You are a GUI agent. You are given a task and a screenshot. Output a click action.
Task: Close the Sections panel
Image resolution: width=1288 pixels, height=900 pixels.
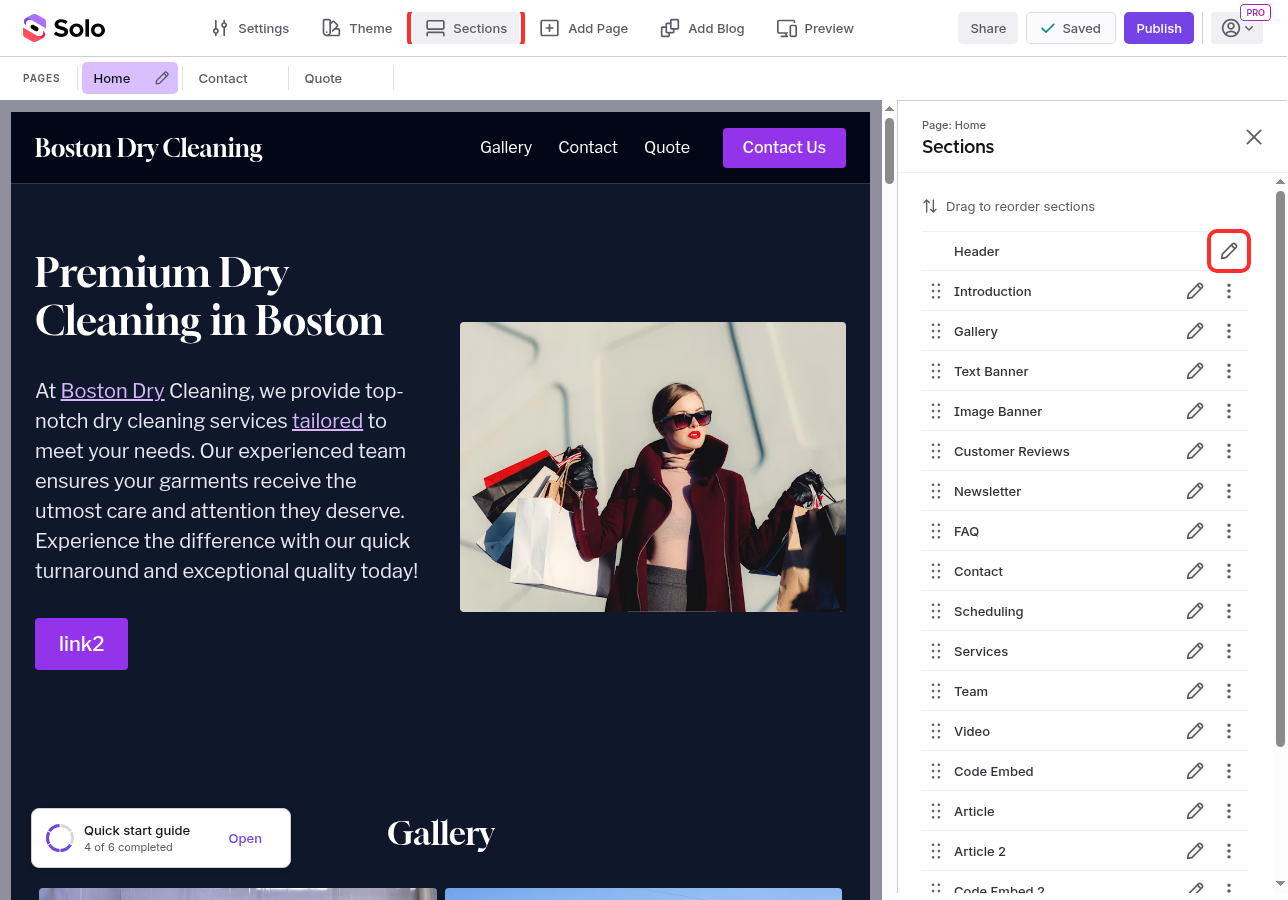[1254, 137]
